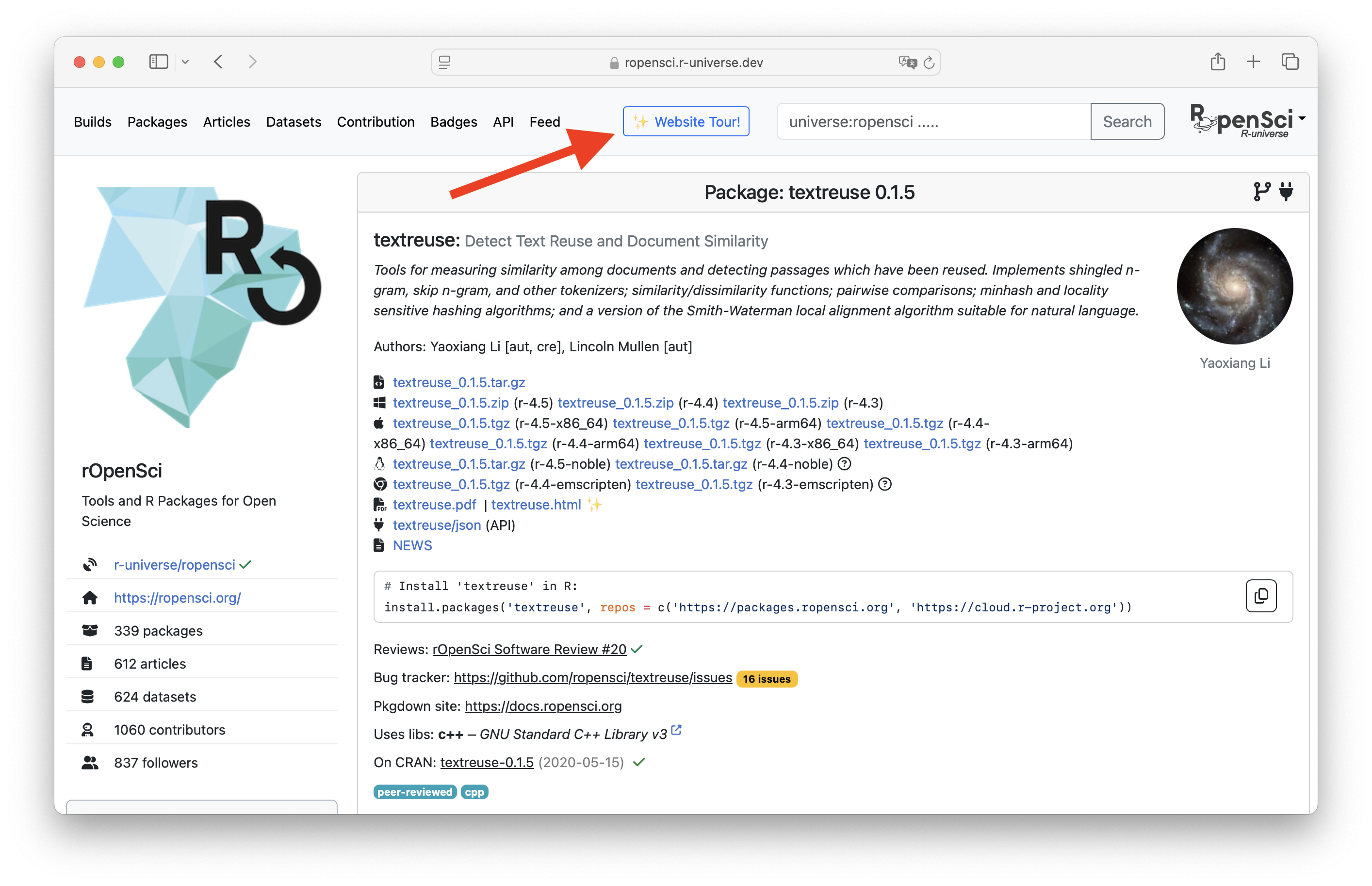The height and width of the screenshot is (886, 1372).
Task: Open the textreuse.pdf manual
Action: pos(434,505)
